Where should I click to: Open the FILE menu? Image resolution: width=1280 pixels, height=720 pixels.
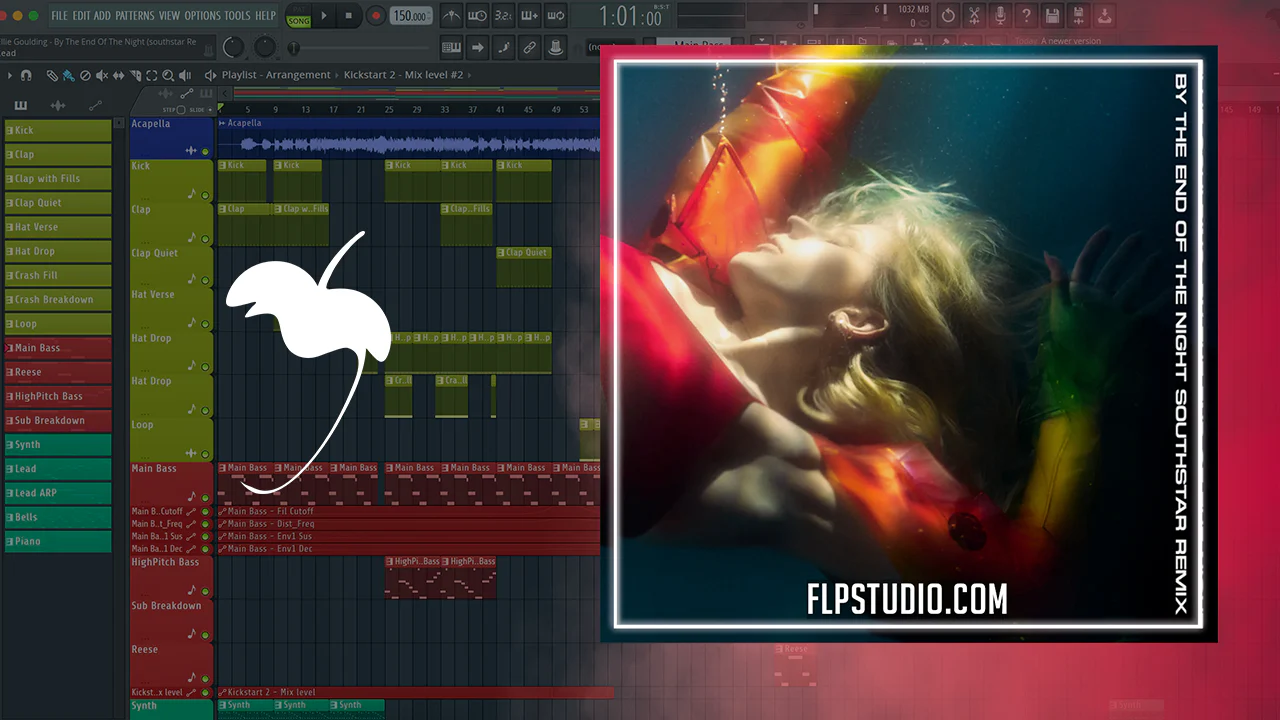point(59,16)
